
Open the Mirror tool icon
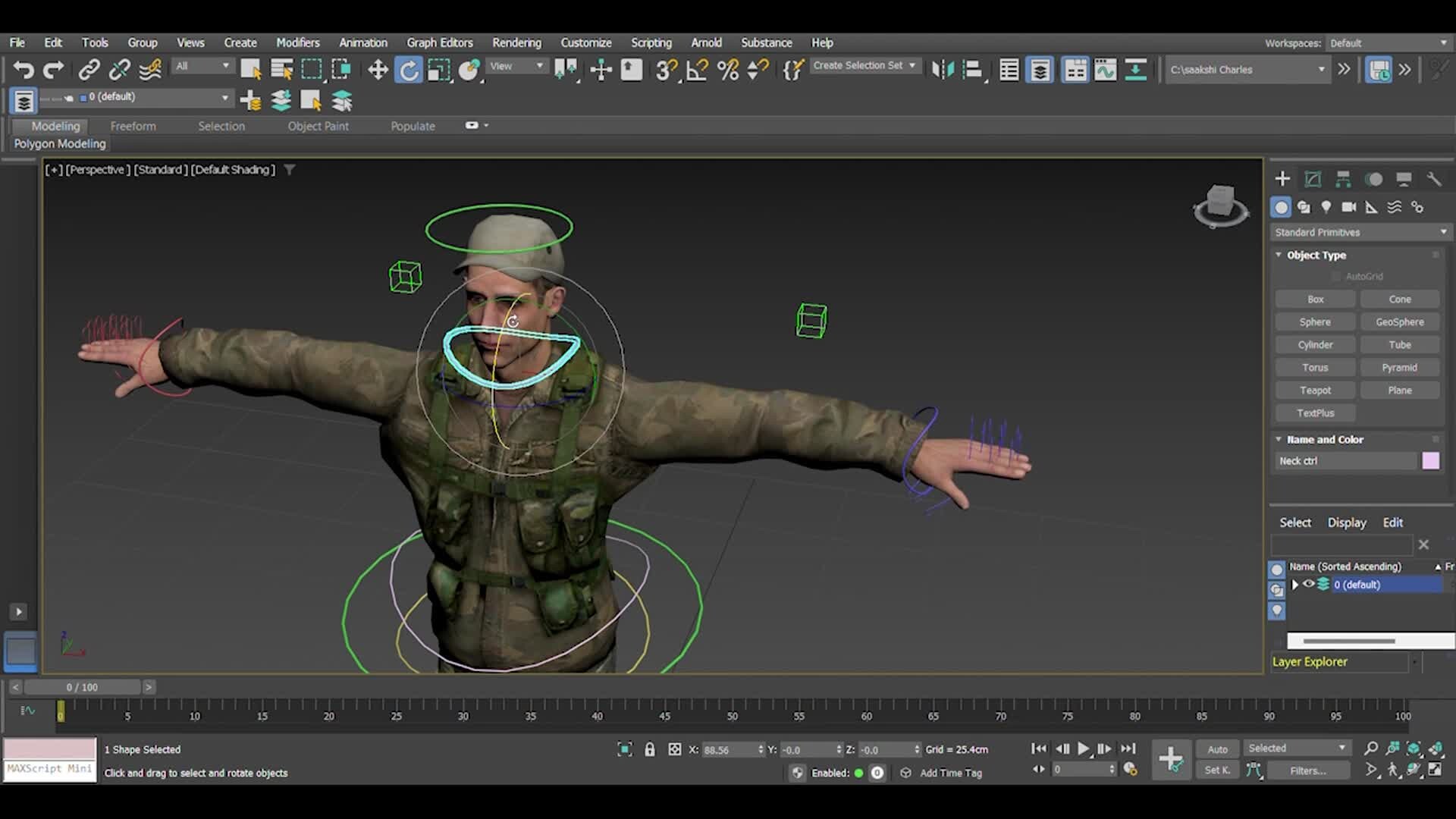(943, 69)
